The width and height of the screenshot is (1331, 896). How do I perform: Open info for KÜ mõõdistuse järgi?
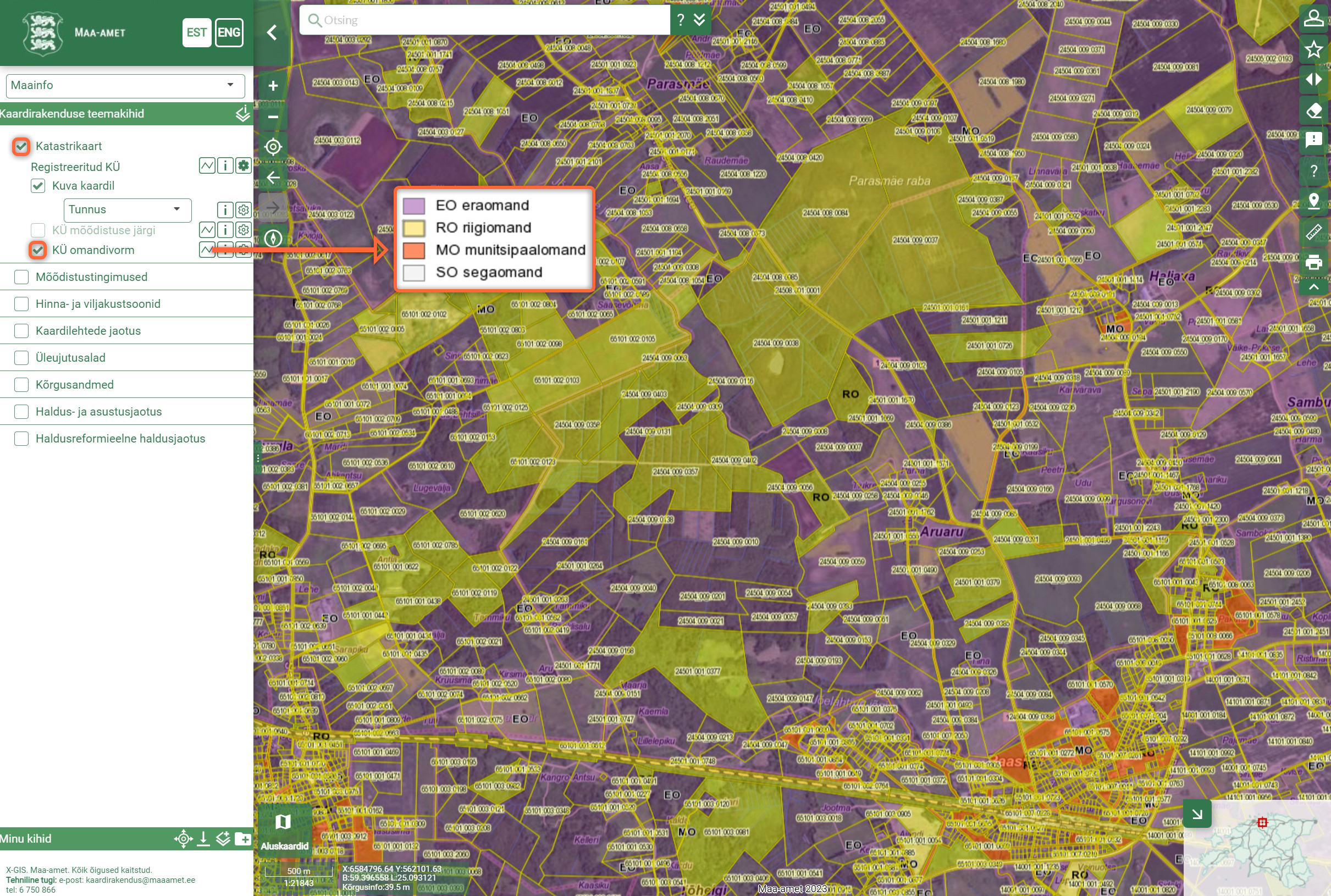pos(225,230)
